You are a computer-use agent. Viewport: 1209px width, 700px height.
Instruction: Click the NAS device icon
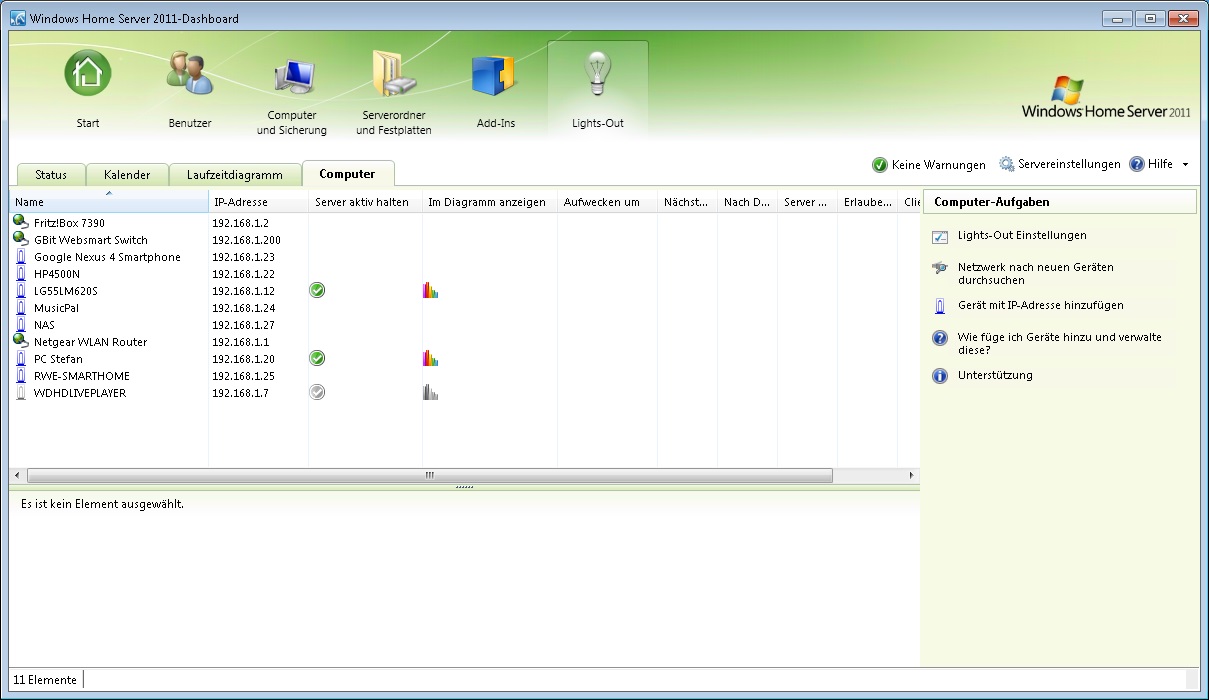(21, 324)
